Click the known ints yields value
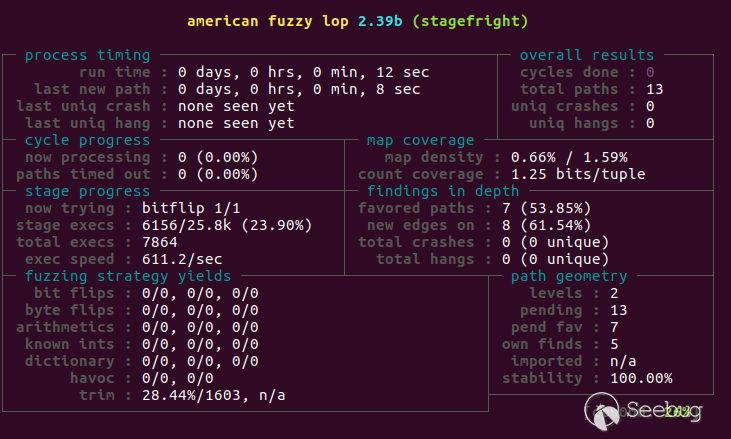The width and height of the screenshot is (731, 439). (x=200, y=344)
